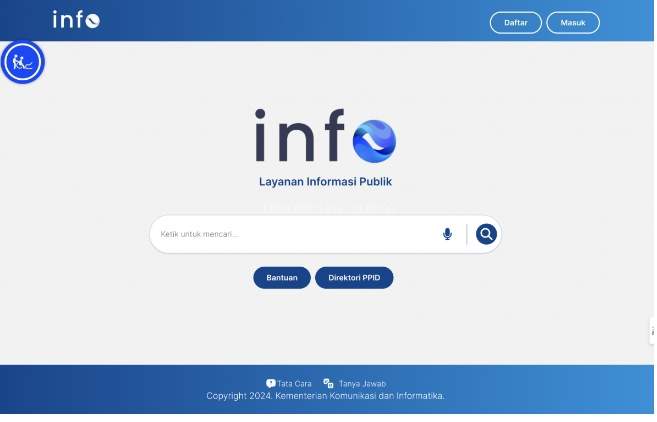Follow the Tata Cara footer link

pos(295,383)
